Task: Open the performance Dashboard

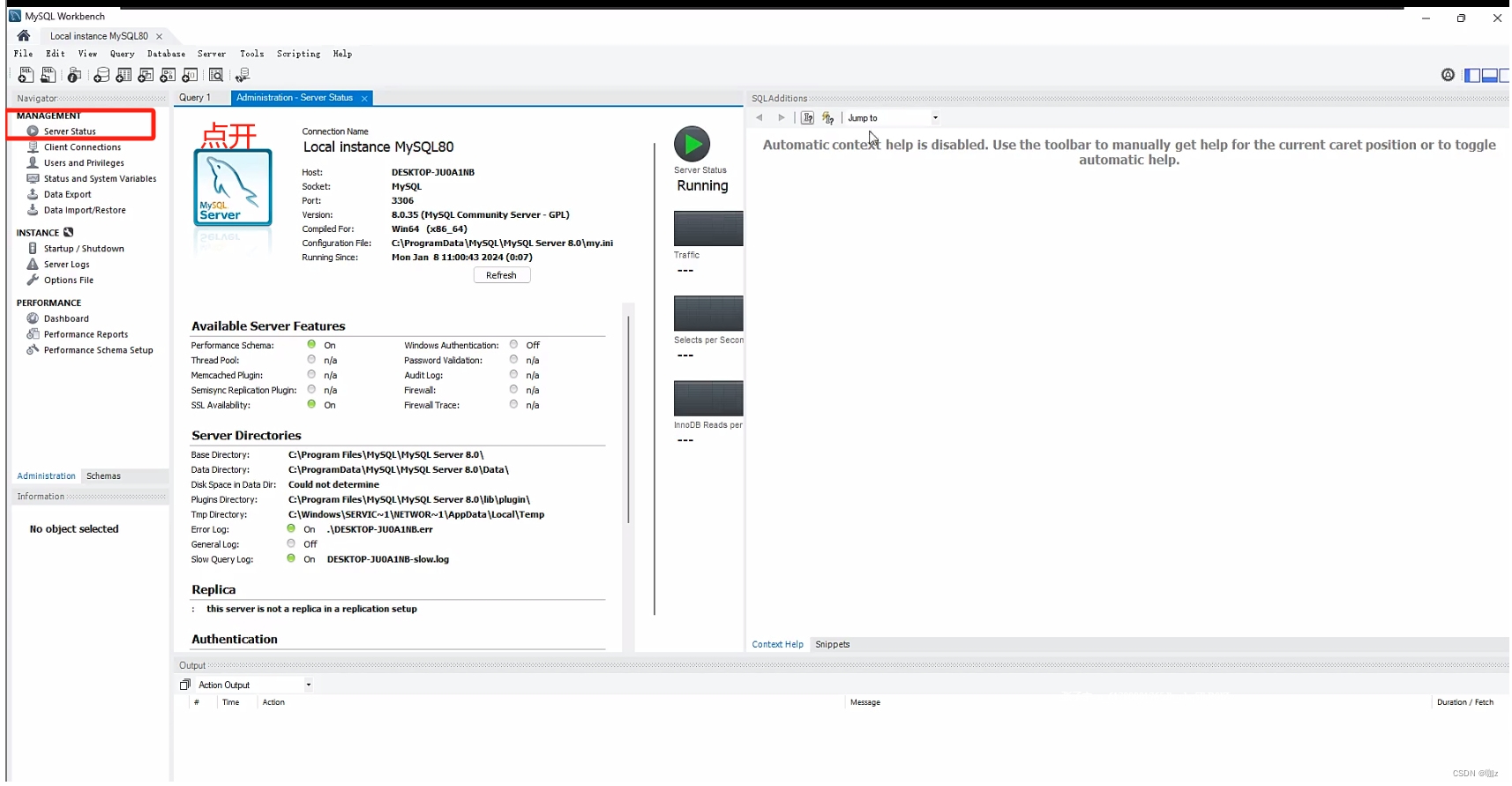Action: tap(66, 319)
